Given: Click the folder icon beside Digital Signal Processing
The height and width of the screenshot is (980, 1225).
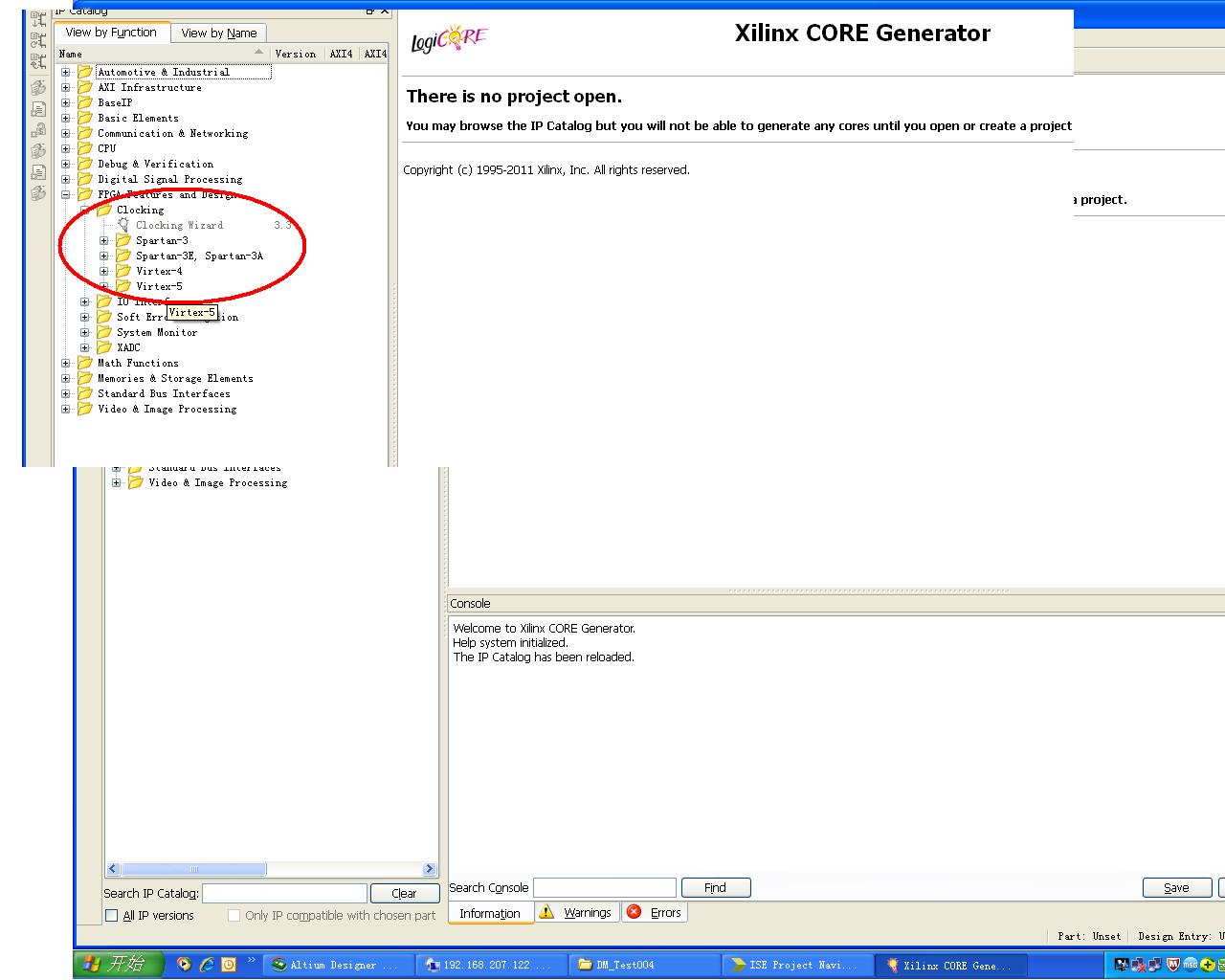Looking at the screenshot, I should (84, 179).
